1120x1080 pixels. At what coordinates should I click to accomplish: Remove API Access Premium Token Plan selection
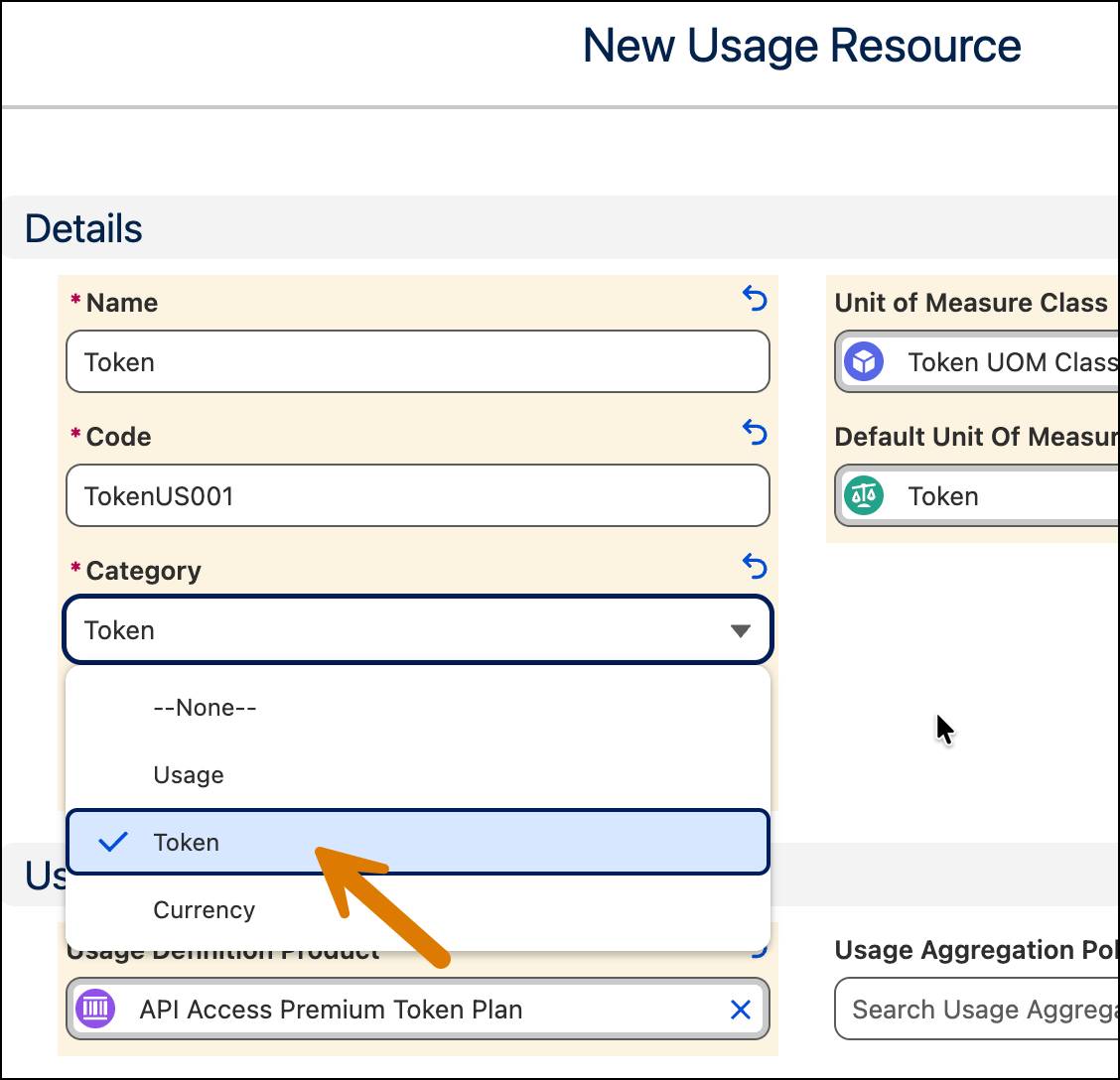tap(741, 1010)
